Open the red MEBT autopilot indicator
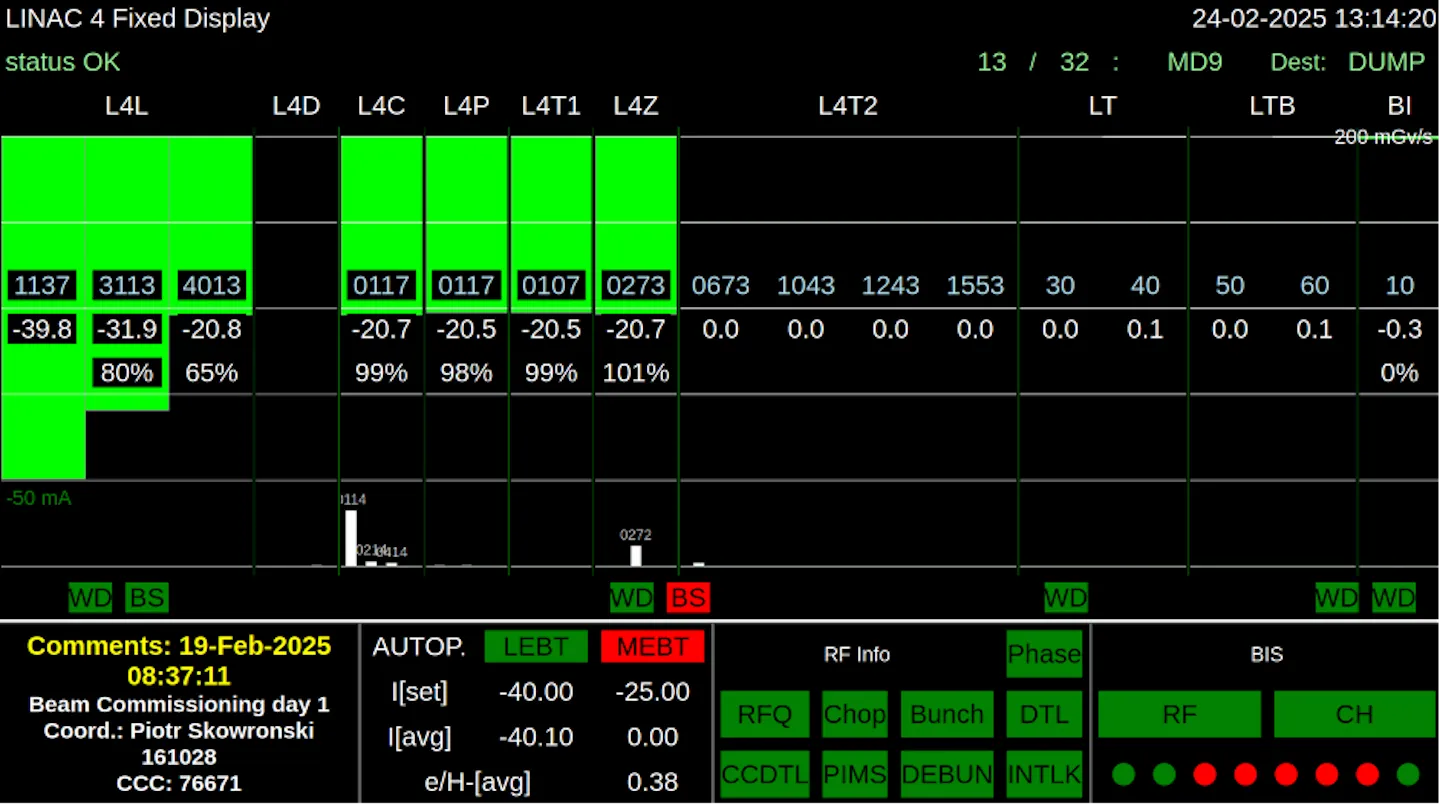1440x806 pixels. pos(652,646)
